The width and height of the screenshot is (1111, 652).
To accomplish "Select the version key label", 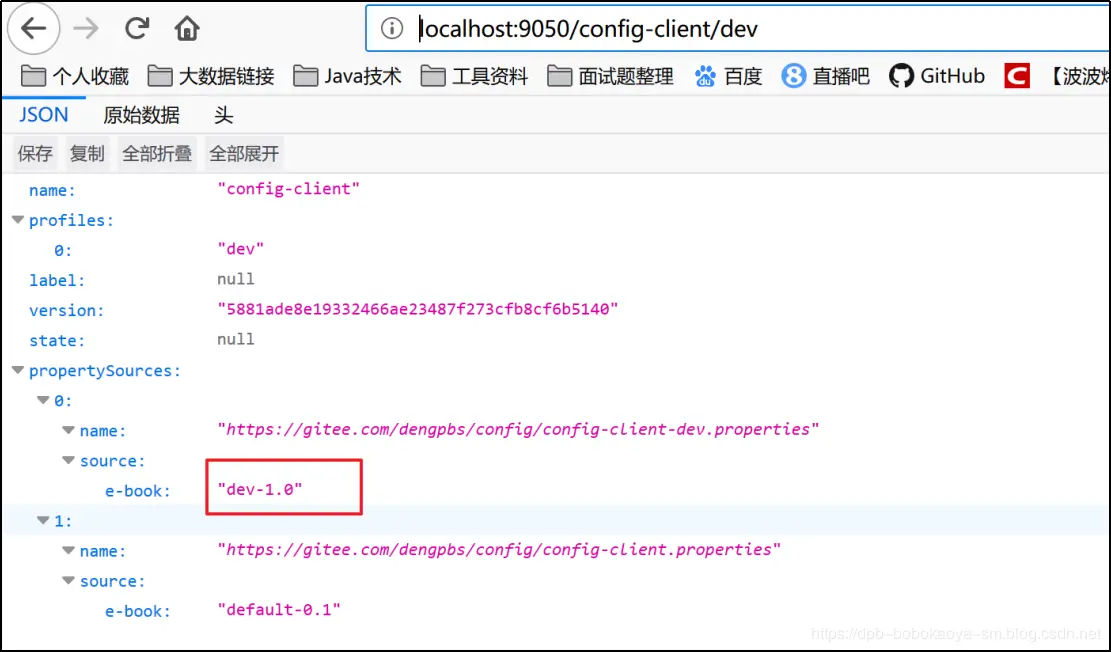I will [67, 311].
